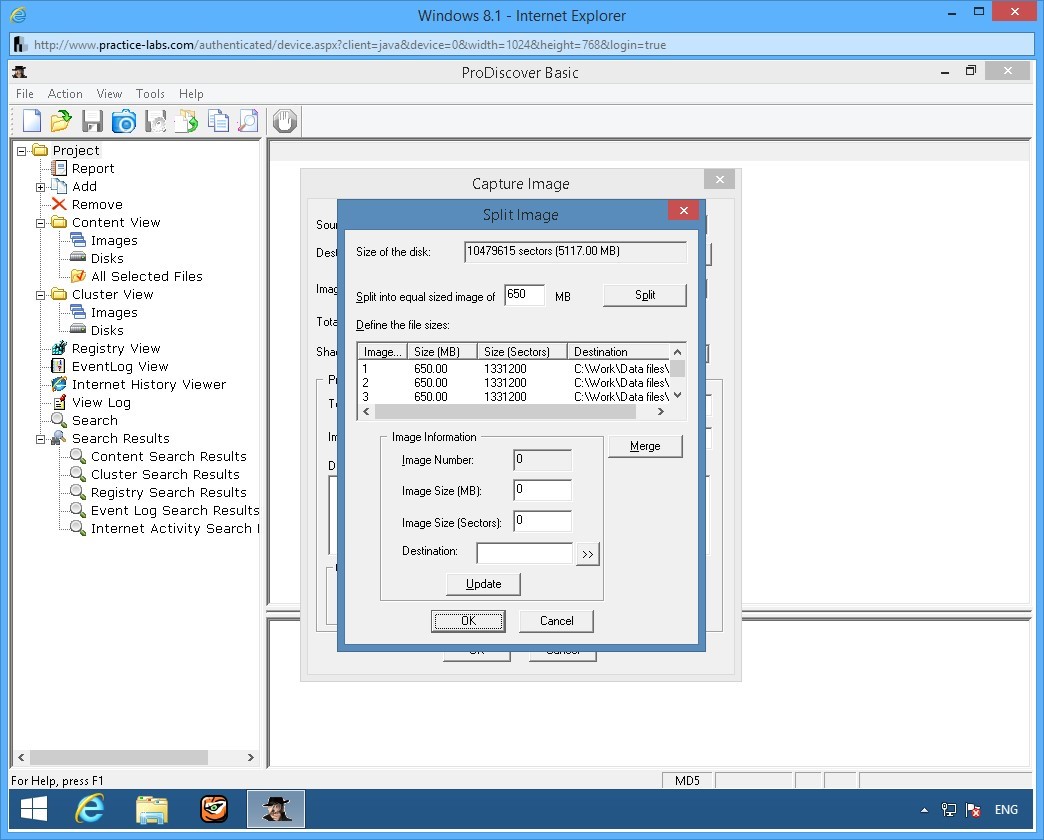Screen dimensions: 1044x840
Task: Select Internet History Viewer tree item
Action: click(148, 385)
